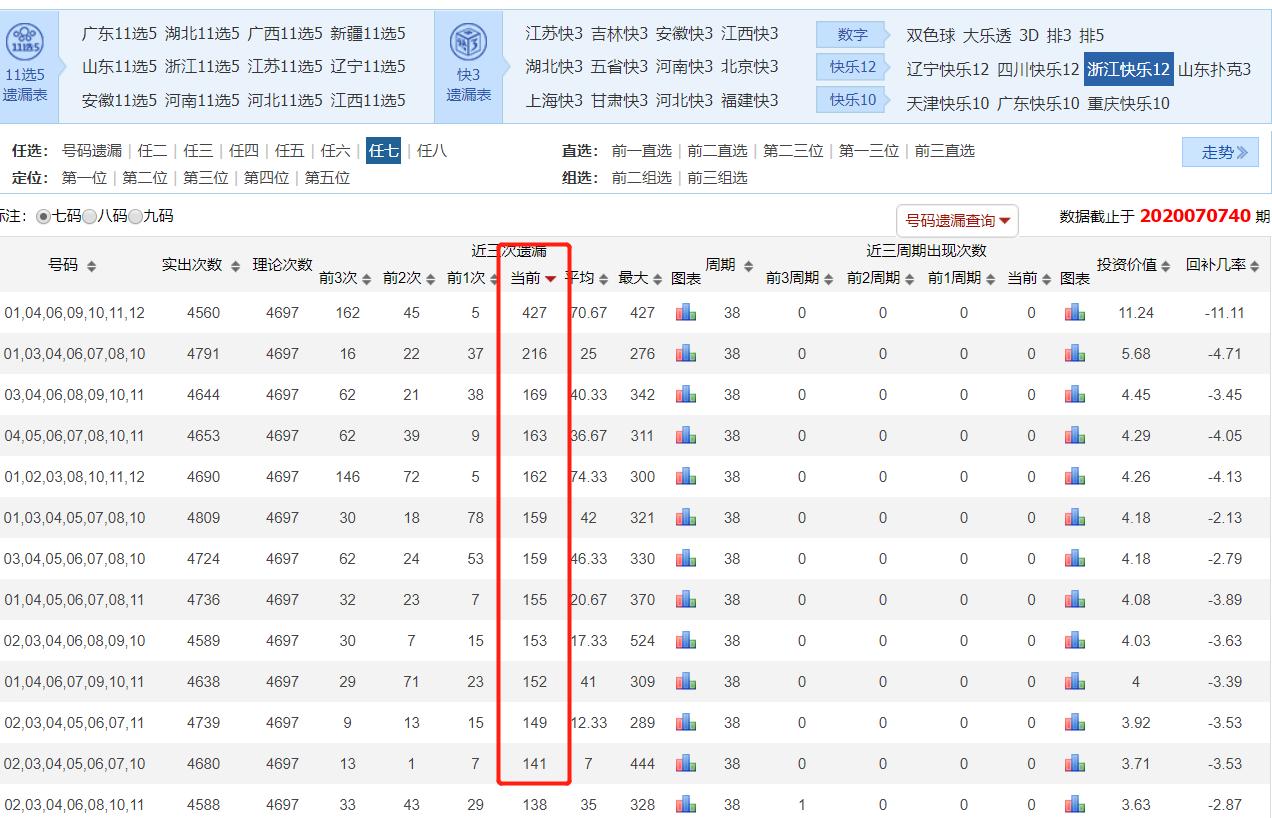This screenshot has width=1272, height=818.
Task: Open chart icon after 最大 276 in second row
Action: pyautogui.click(x=686, y=354)
